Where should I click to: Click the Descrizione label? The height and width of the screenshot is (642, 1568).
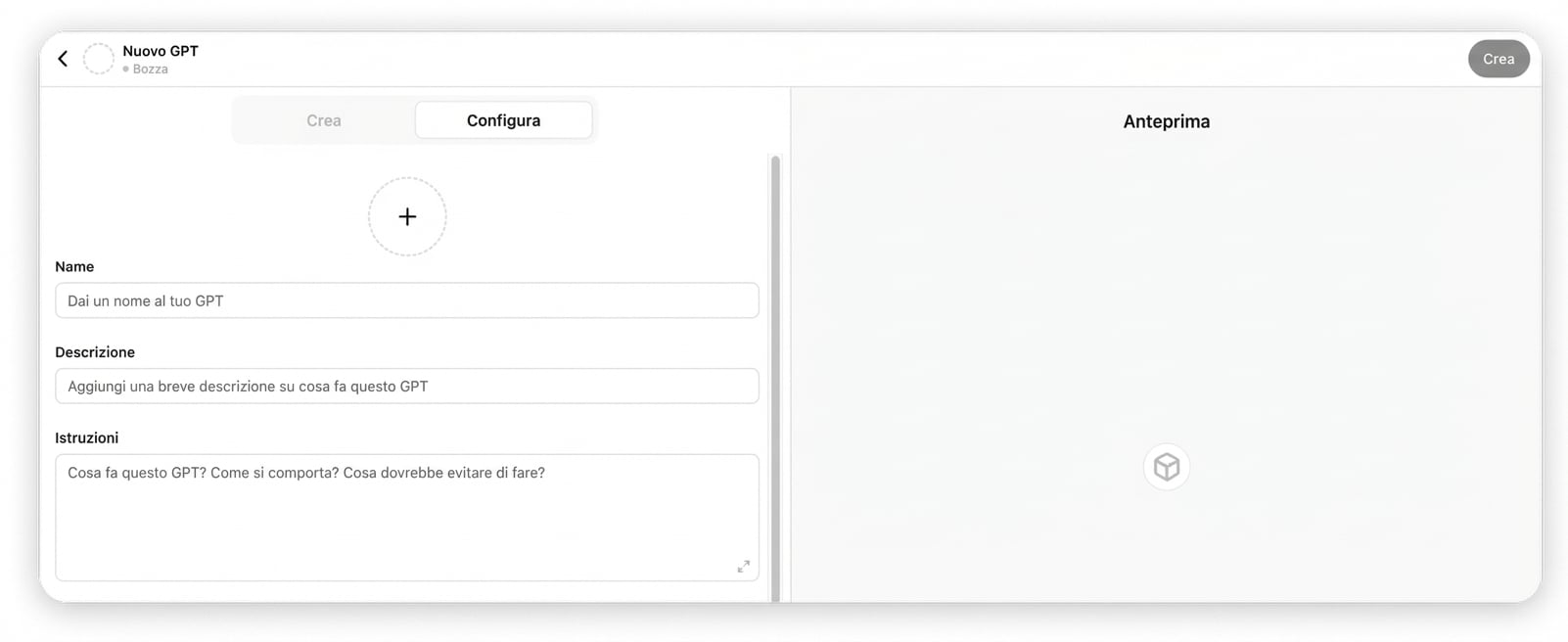pos(95,352)
